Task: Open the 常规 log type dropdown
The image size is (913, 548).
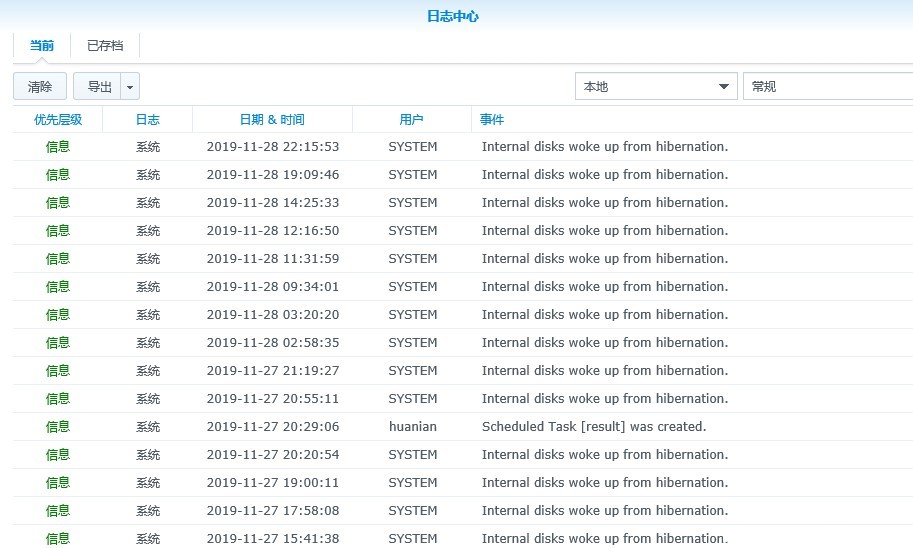Action: (x=828, y=87)
